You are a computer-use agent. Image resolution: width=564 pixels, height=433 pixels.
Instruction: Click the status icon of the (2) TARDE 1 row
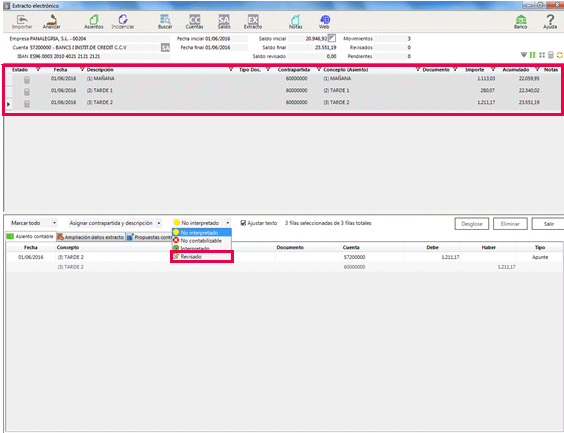tap(27, 92)
